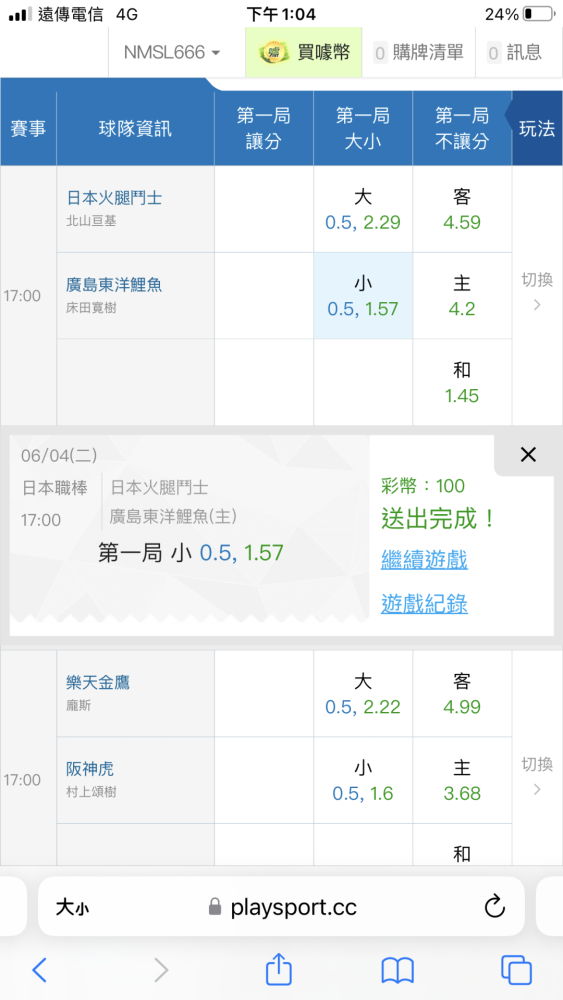Open text size 大小 page settings
563x1000 pixels.
(x=72, y=908)
